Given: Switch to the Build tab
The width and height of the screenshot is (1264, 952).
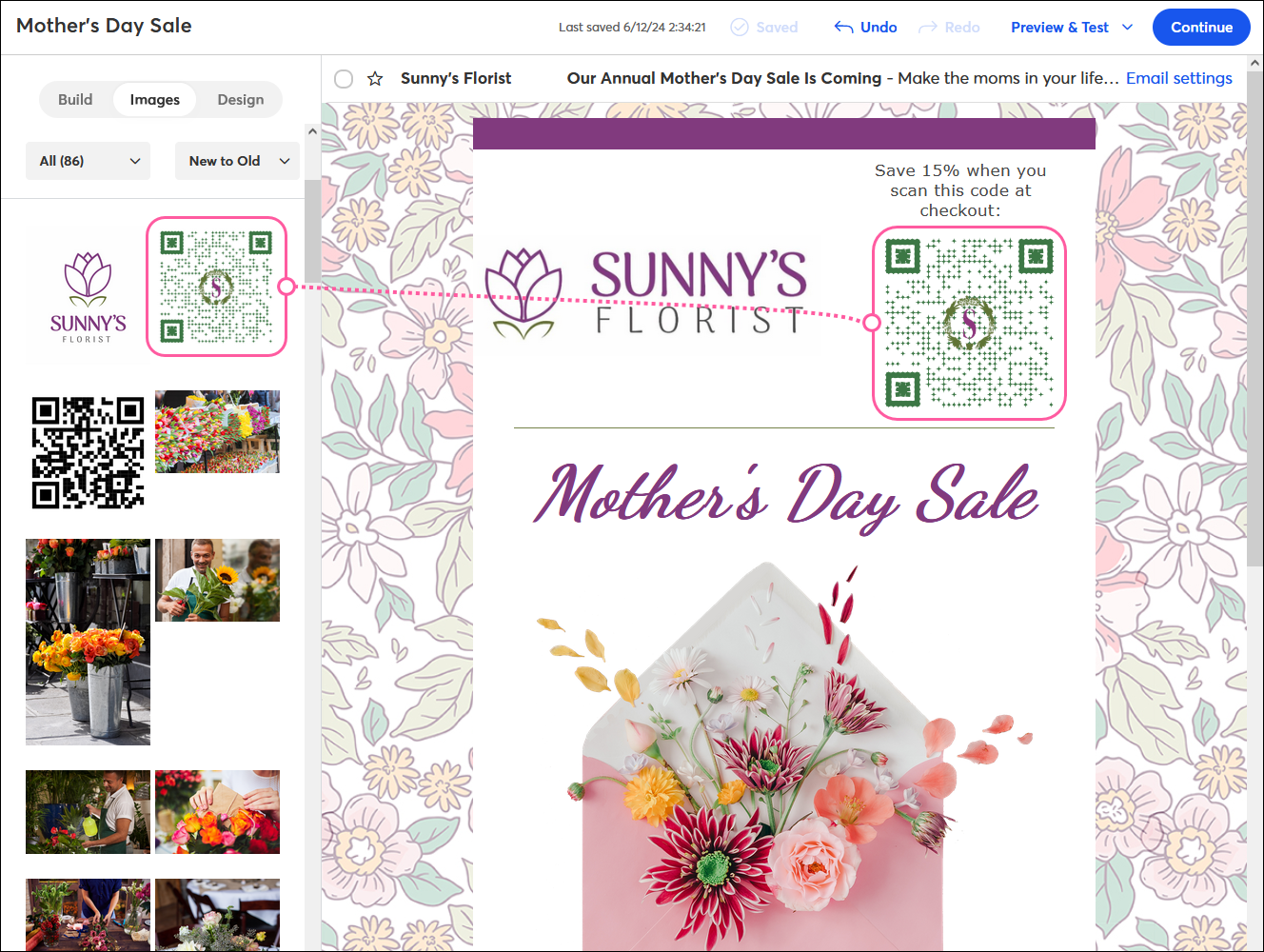Looking at the screenshot, I should click(75, 99).
